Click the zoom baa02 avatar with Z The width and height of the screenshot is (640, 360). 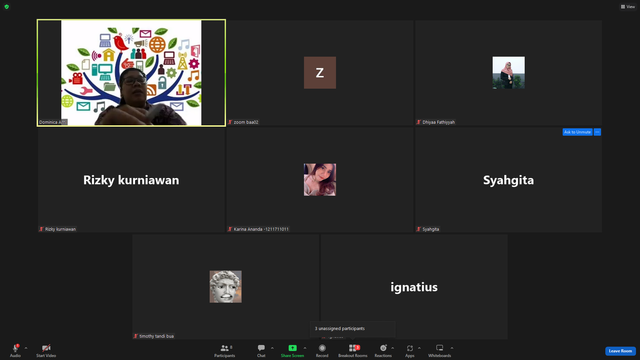[x=320, y=73]
